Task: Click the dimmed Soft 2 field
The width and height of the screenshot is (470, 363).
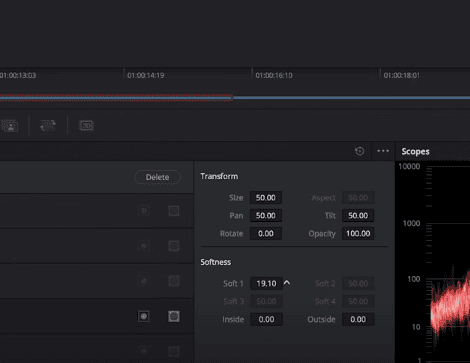Action: click(x=358, y=283)
